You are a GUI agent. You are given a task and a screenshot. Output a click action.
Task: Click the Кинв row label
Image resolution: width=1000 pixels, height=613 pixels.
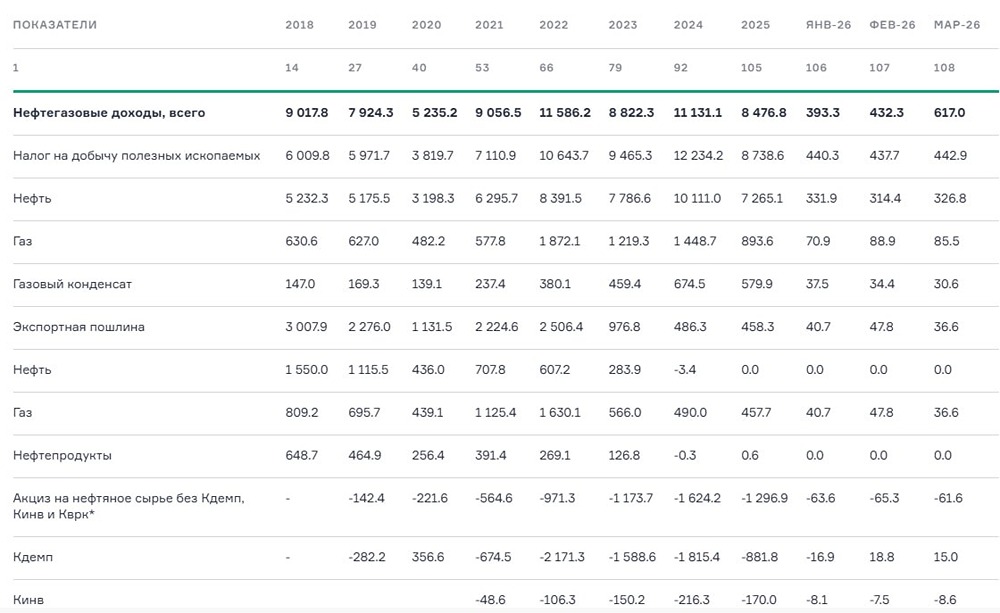click(28, 600)
